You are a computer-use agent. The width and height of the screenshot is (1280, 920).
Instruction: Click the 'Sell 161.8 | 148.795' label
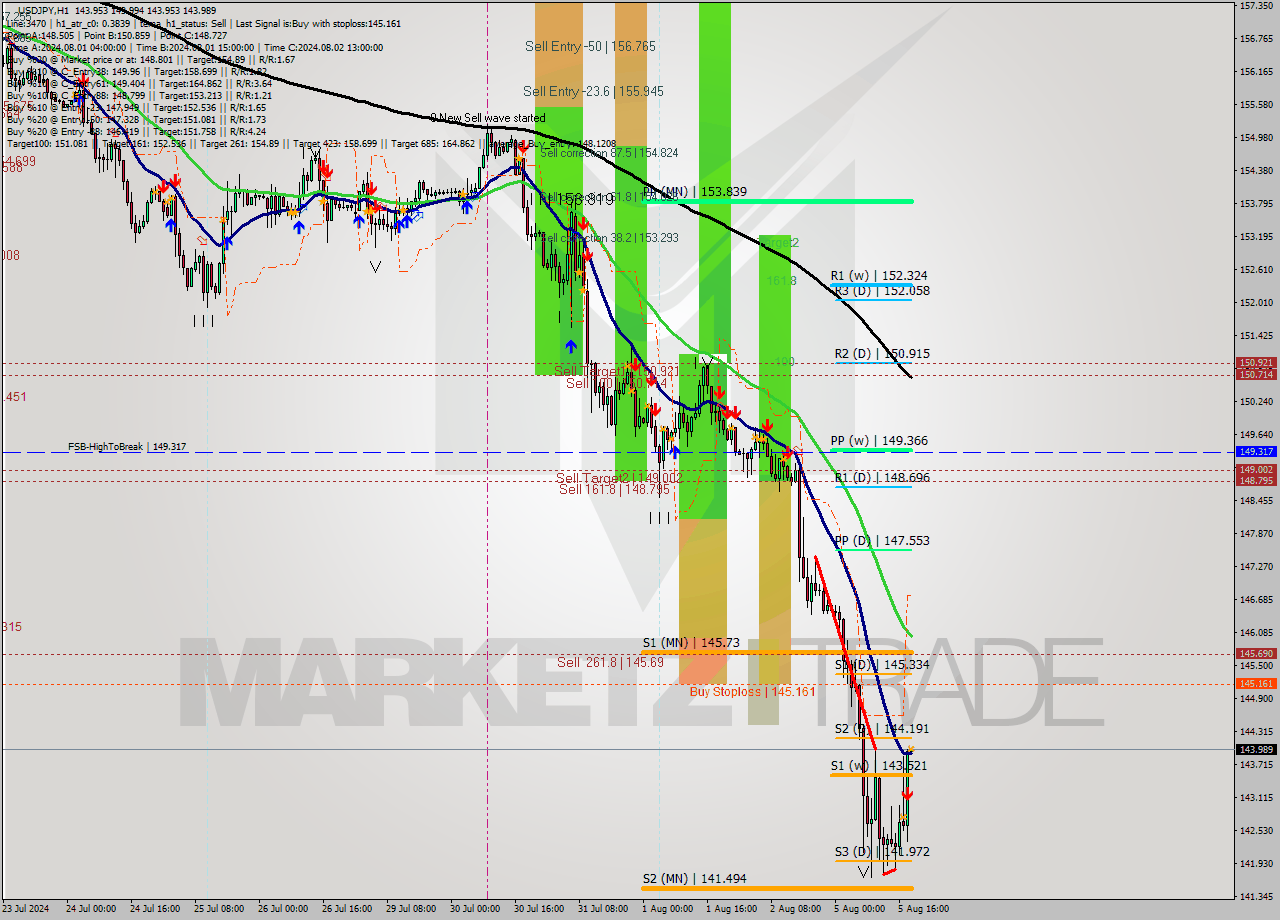[613, 489]
